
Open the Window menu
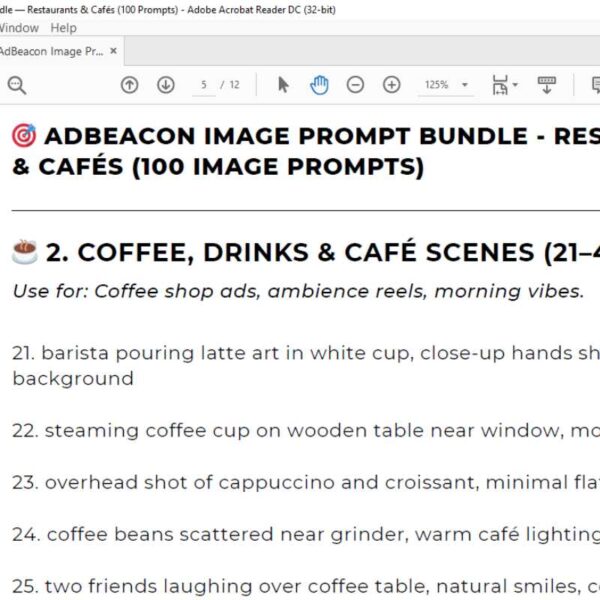19,28
